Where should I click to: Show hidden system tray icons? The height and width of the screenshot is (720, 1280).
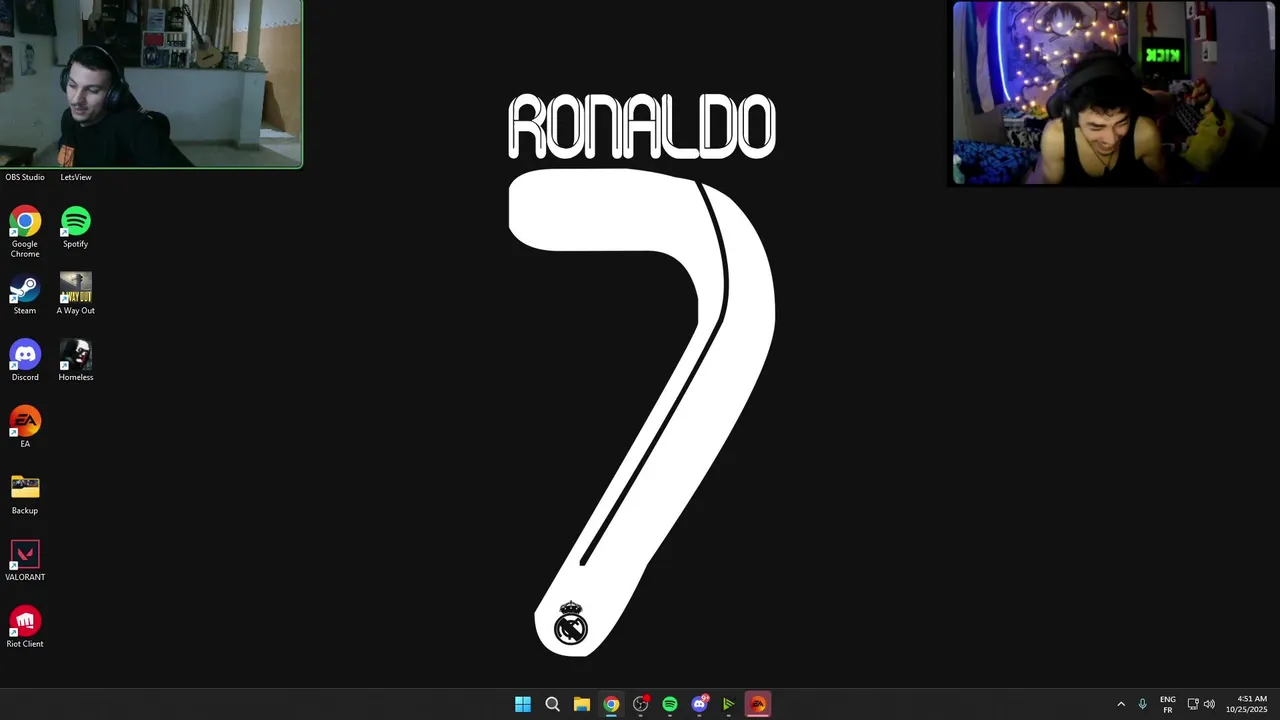(1121, 704)
